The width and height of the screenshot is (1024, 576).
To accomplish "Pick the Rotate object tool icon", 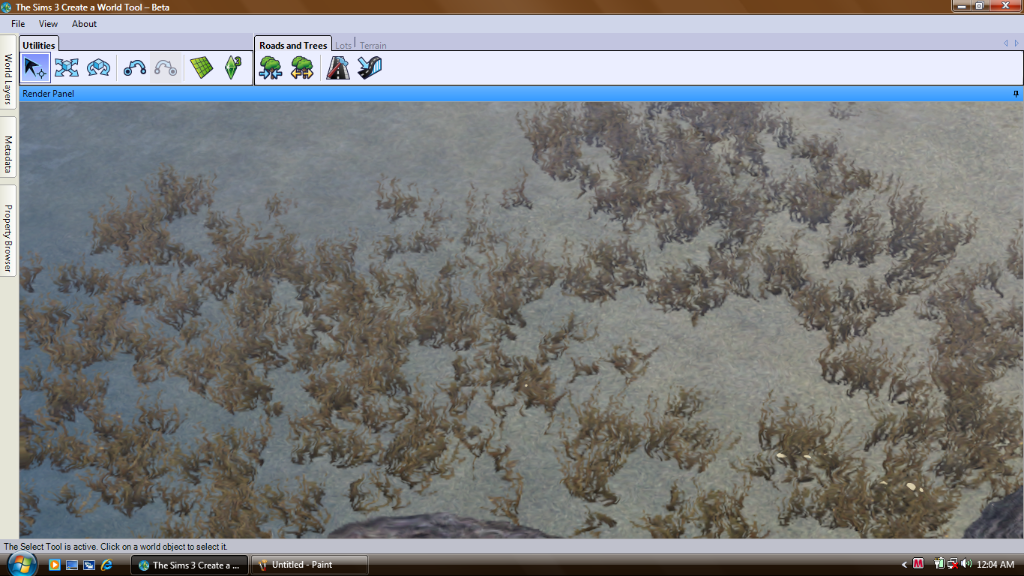I will coord(99,68).
